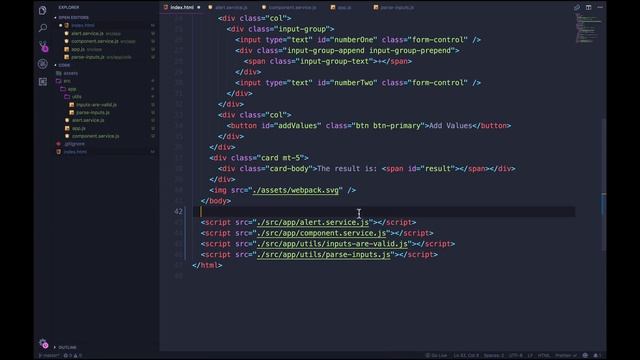640x360 pixels.
Task: Click Spaces indentation setting in status bar
Action: point(494,356)
